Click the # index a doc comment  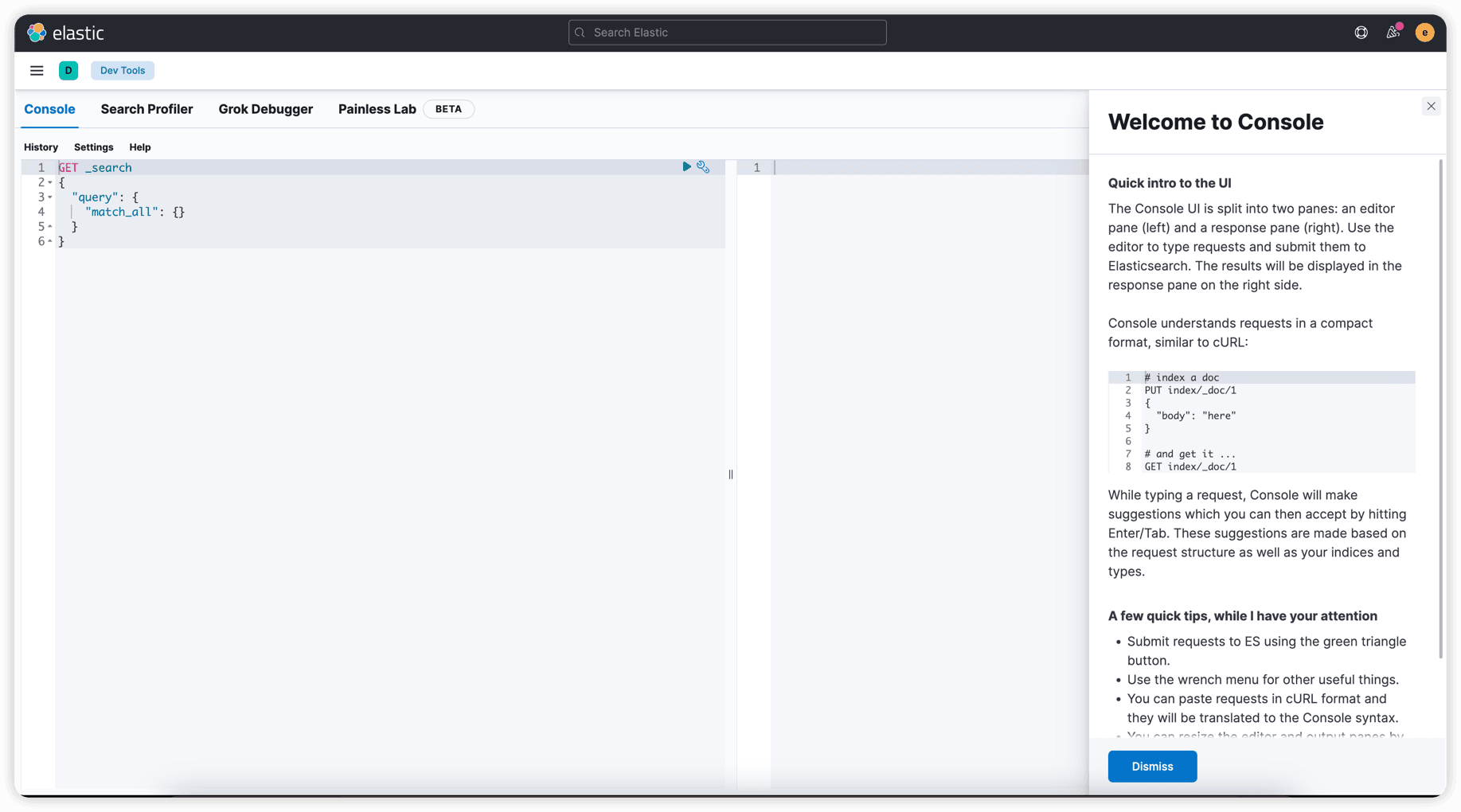pos(1182,377)
